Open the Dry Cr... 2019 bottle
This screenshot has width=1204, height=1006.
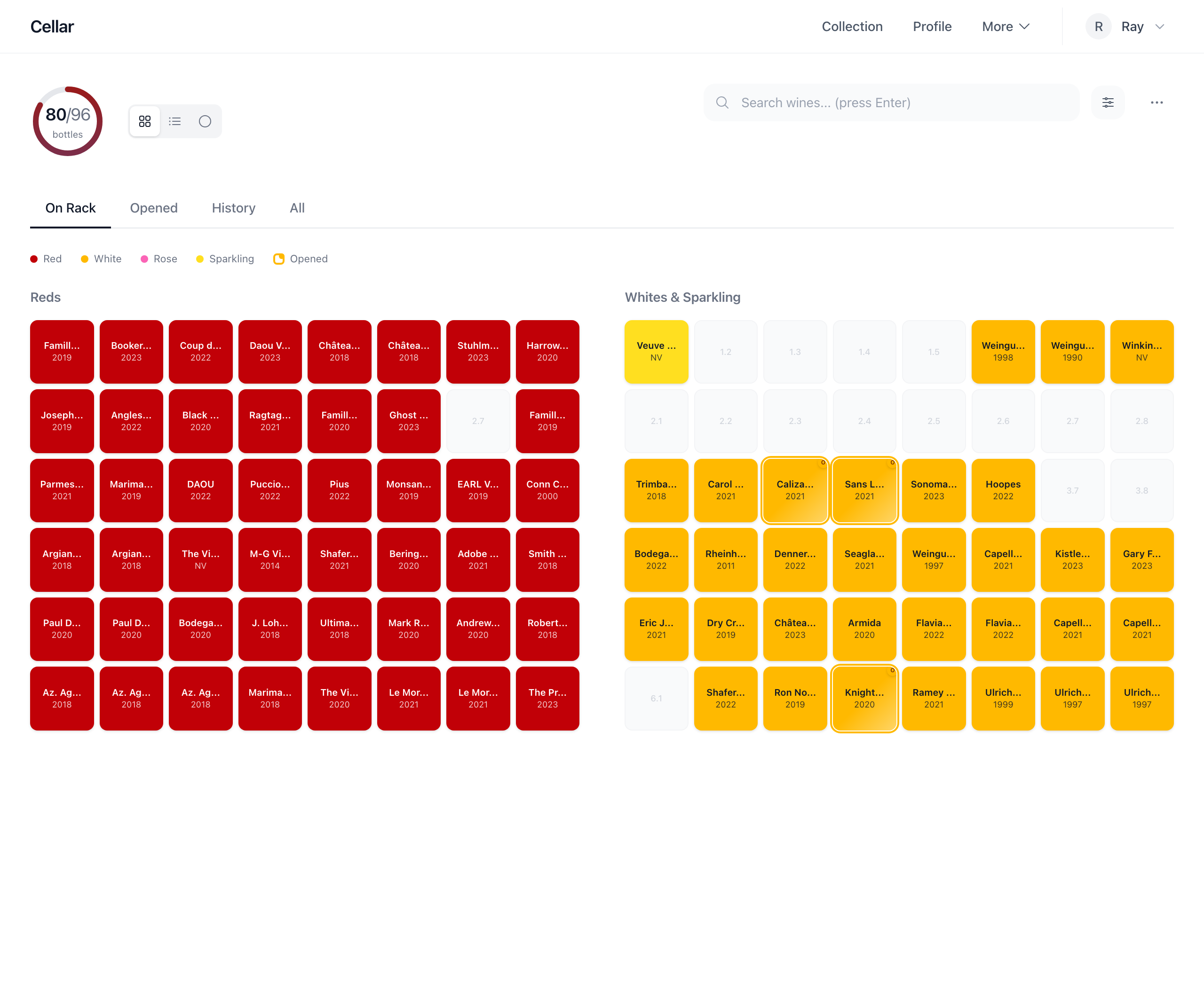click(x=726, y=629)
